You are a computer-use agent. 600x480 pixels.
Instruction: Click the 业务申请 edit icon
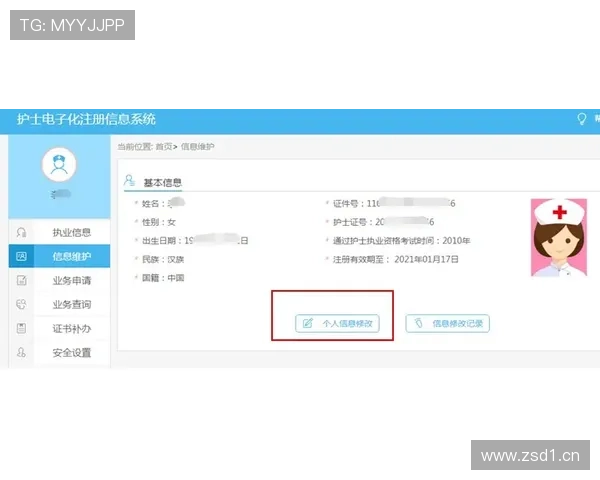tap(21, 280)
